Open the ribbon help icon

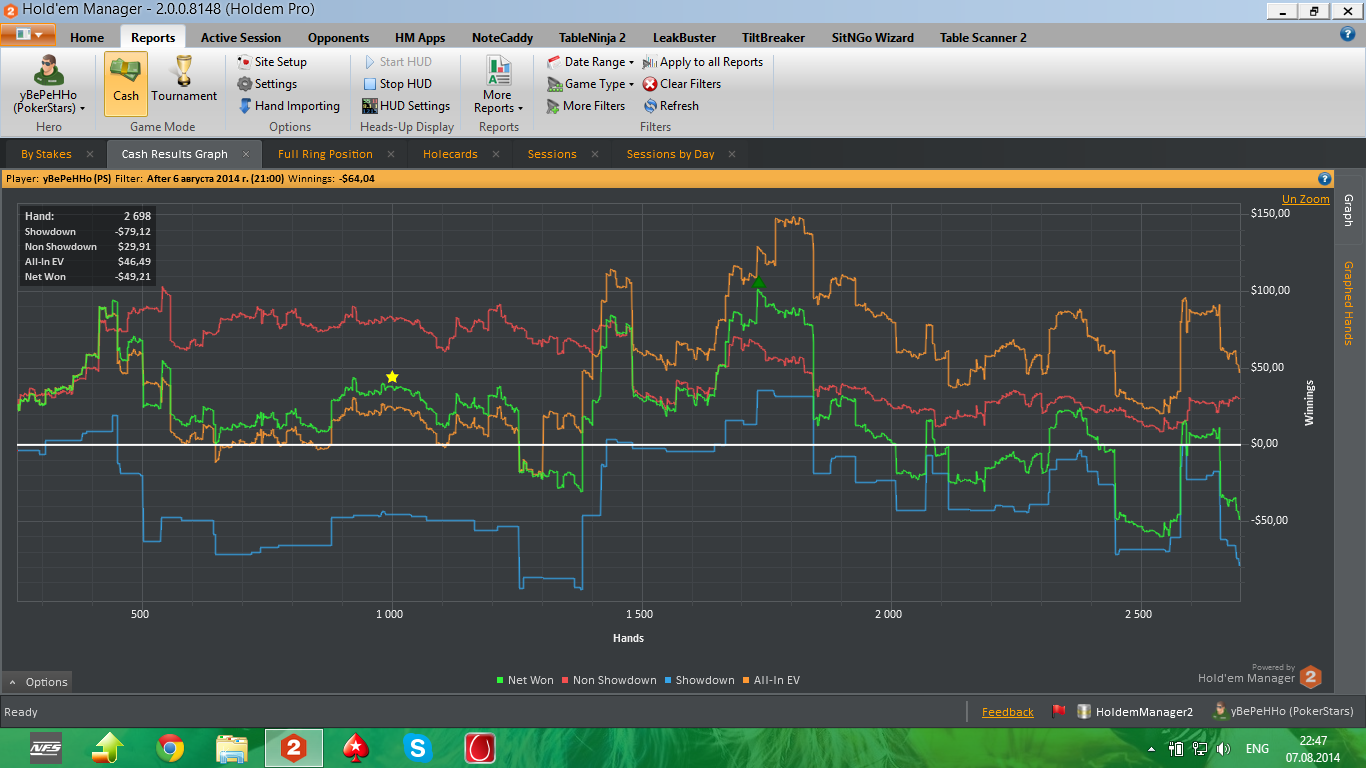[x=1347, y=34]
